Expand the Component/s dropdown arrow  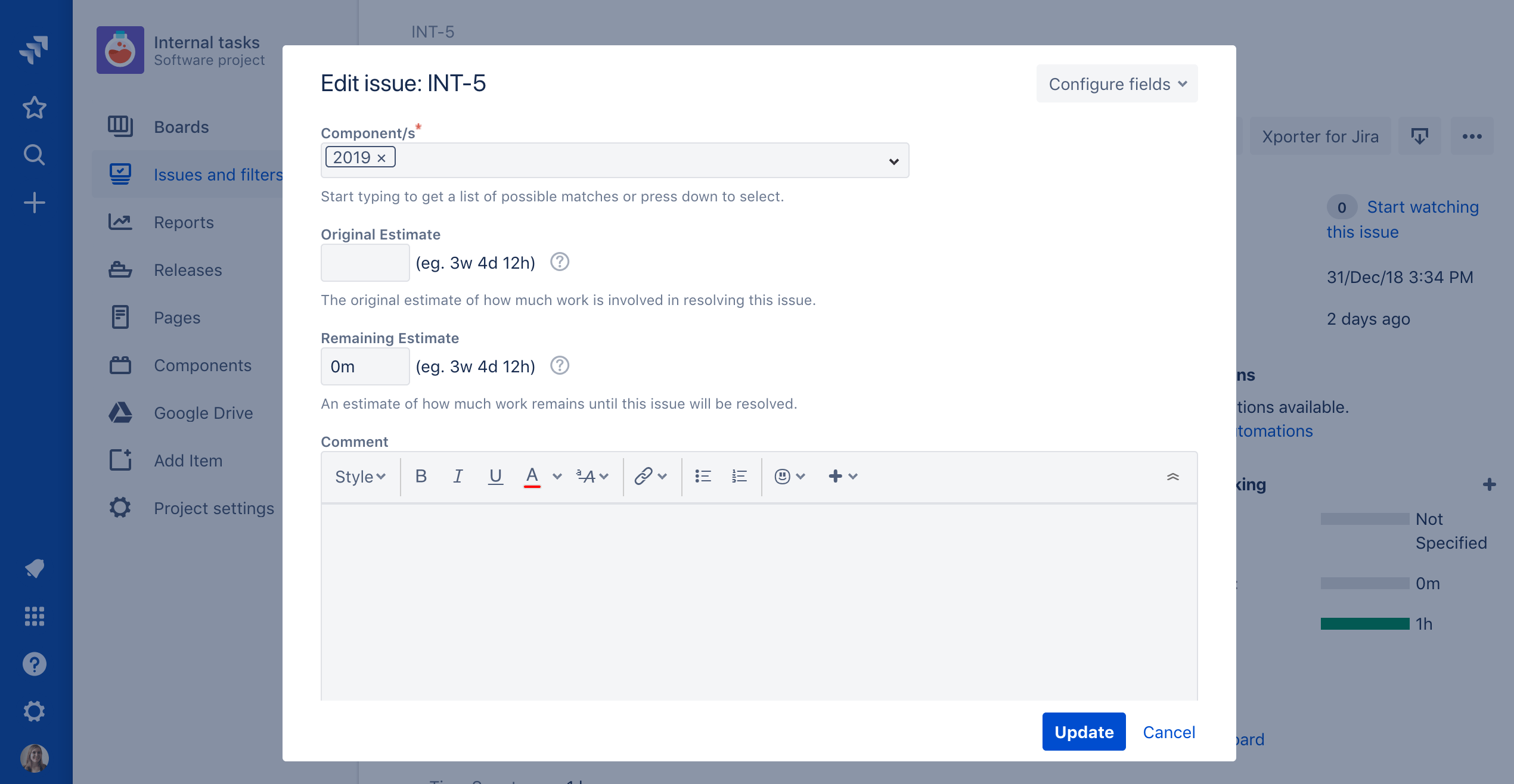893,161
